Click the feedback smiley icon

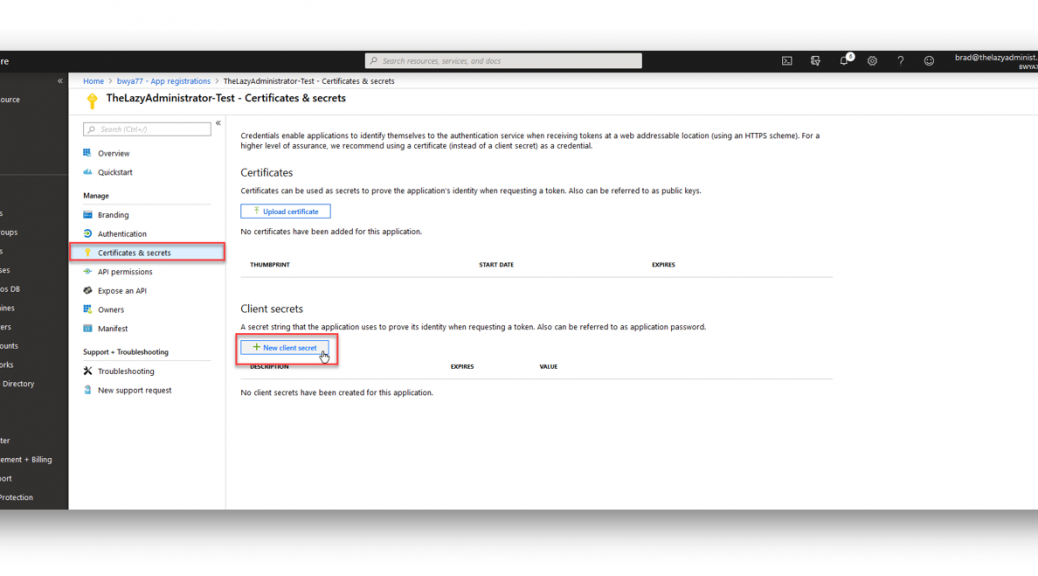pyautogui.click(x=929, y=61)
